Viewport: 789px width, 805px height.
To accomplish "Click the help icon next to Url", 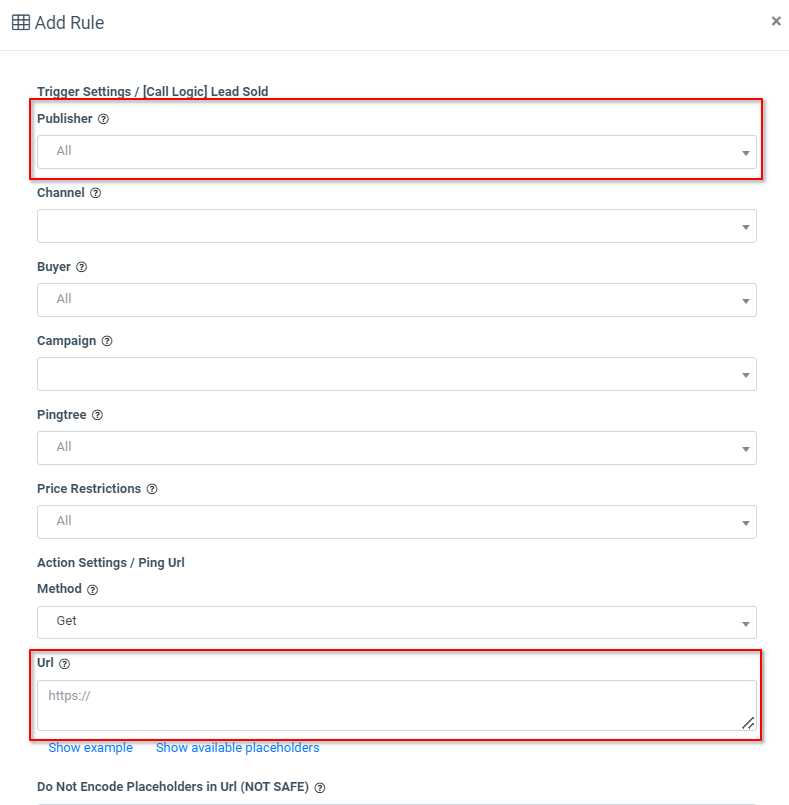I will 65,663.
